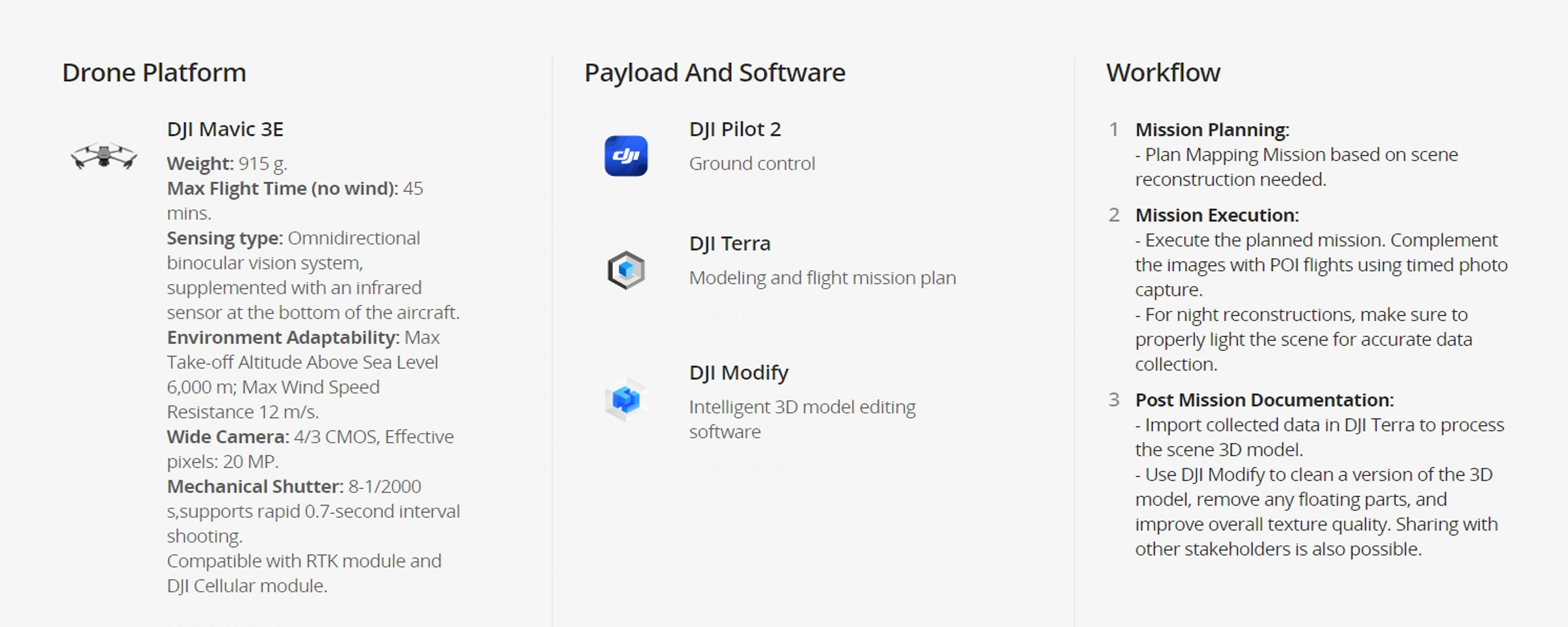Click workflow step number 1
This screenshot has height=627, width=1568.
click(x=1113, y=129)
